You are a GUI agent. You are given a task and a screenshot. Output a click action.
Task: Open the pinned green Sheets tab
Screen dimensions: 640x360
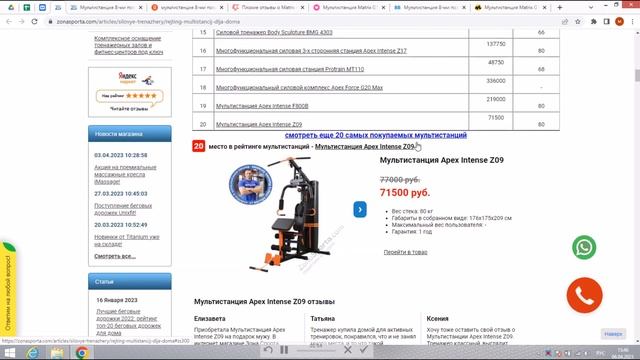[27, 7]
